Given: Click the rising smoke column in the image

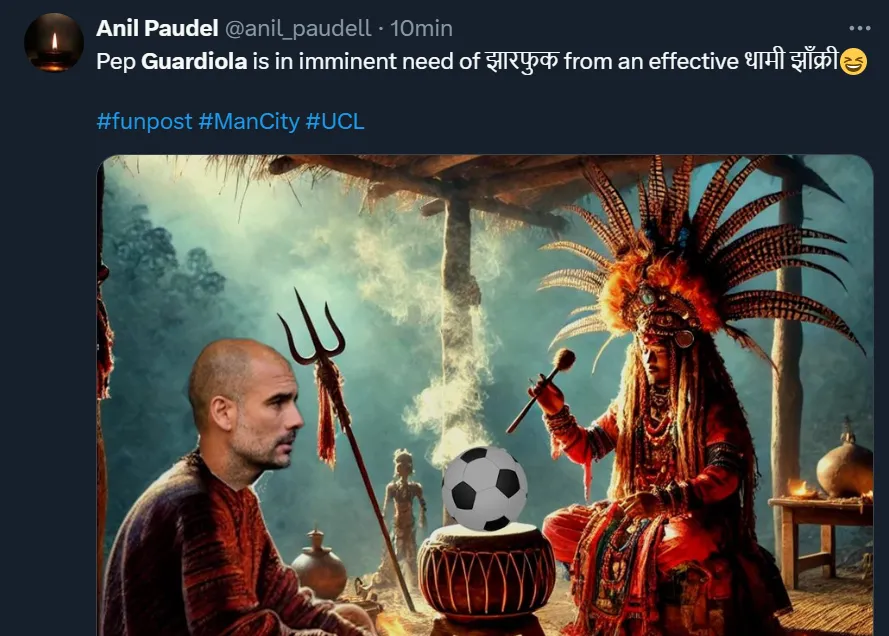Looking at the screenshot, I should [454, 363].
